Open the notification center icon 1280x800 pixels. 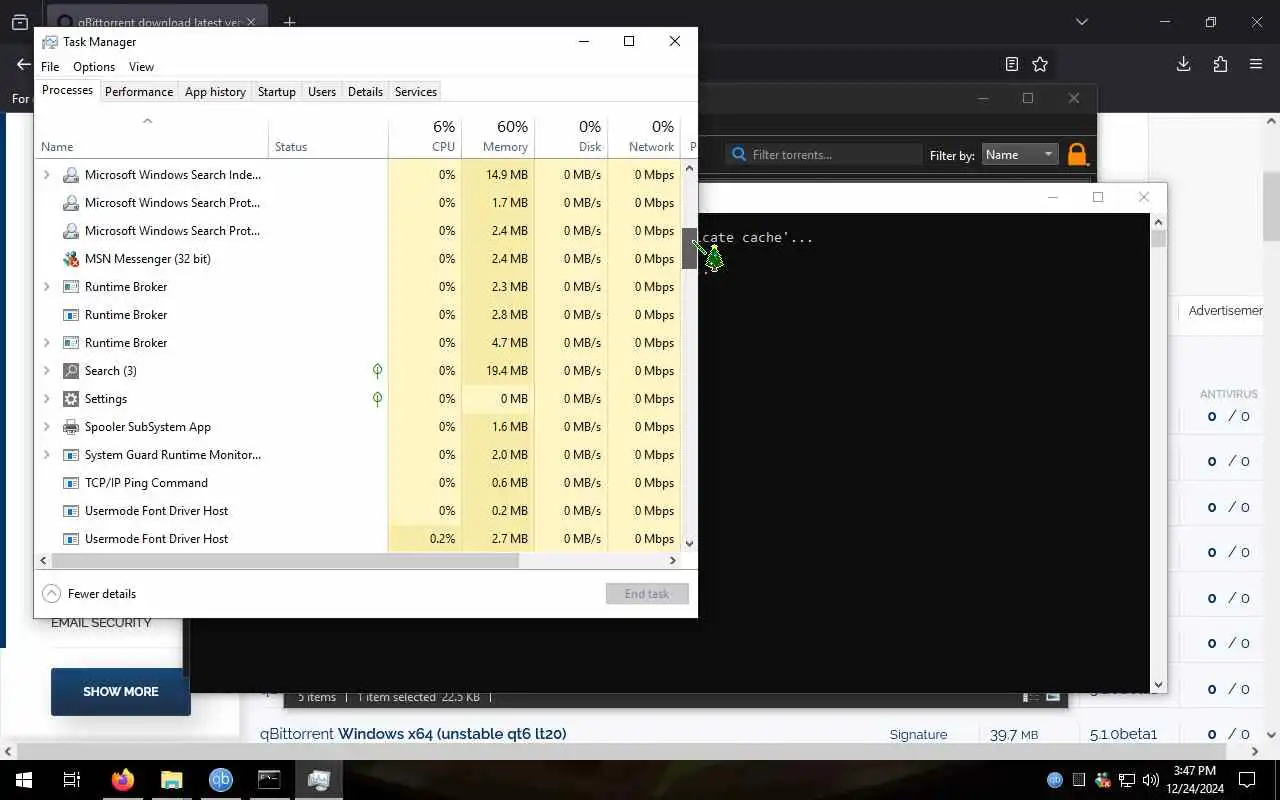pos(1247,780)
